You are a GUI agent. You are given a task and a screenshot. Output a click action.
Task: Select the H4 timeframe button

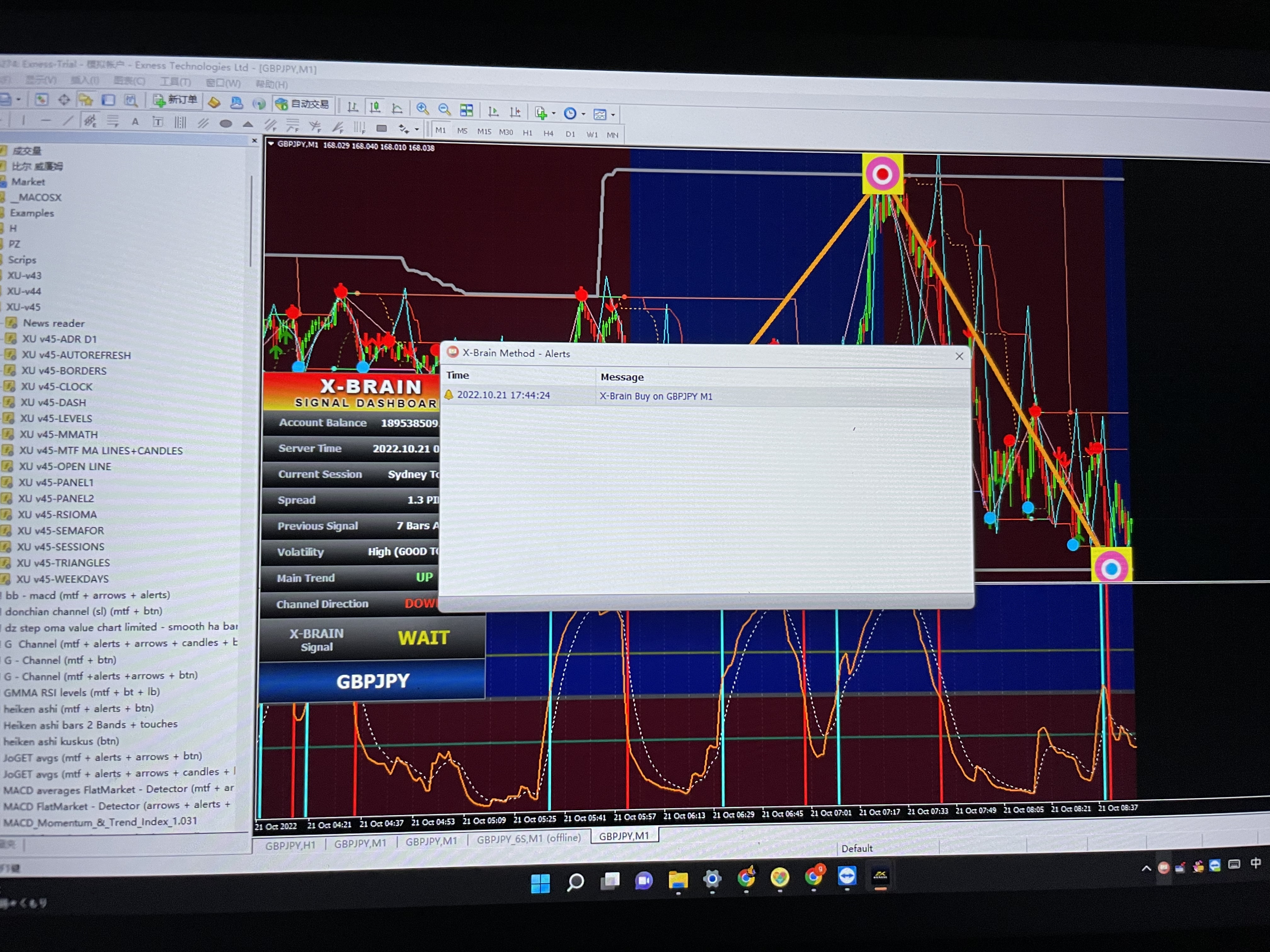[x=548, y=133]
